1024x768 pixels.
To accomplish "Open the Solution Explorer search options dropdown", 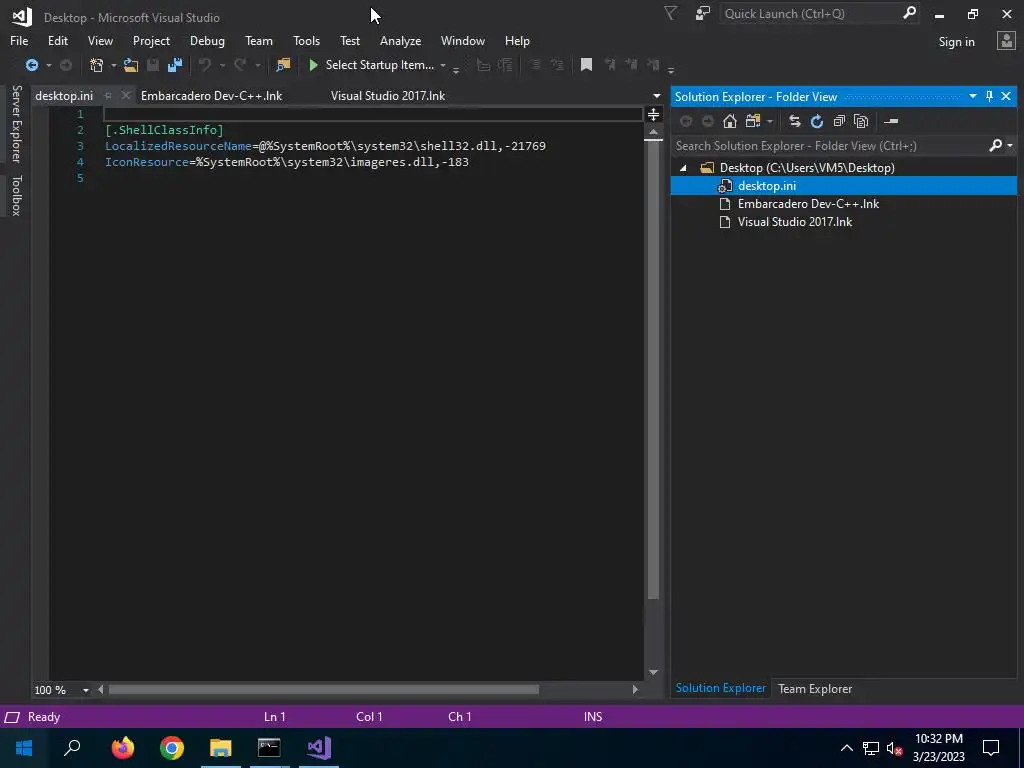I will pos(1010,146).
